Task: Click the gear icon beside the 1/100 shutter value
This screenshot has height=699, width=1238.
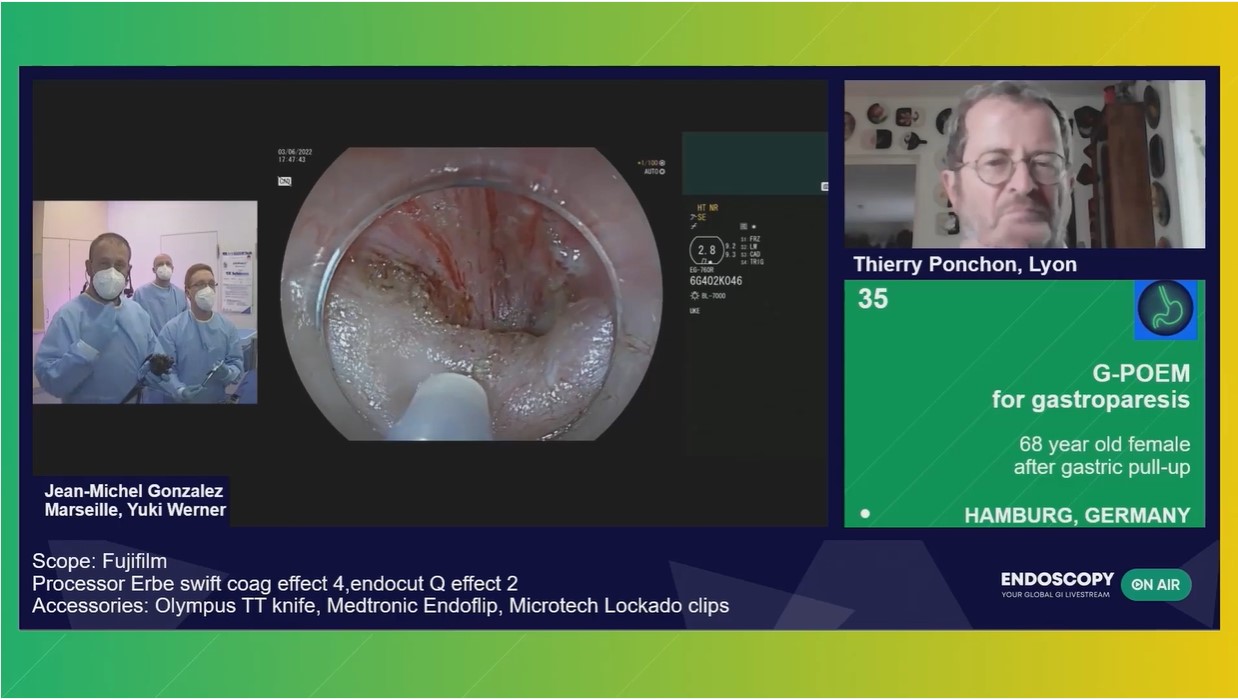Action: click(661, 162)
